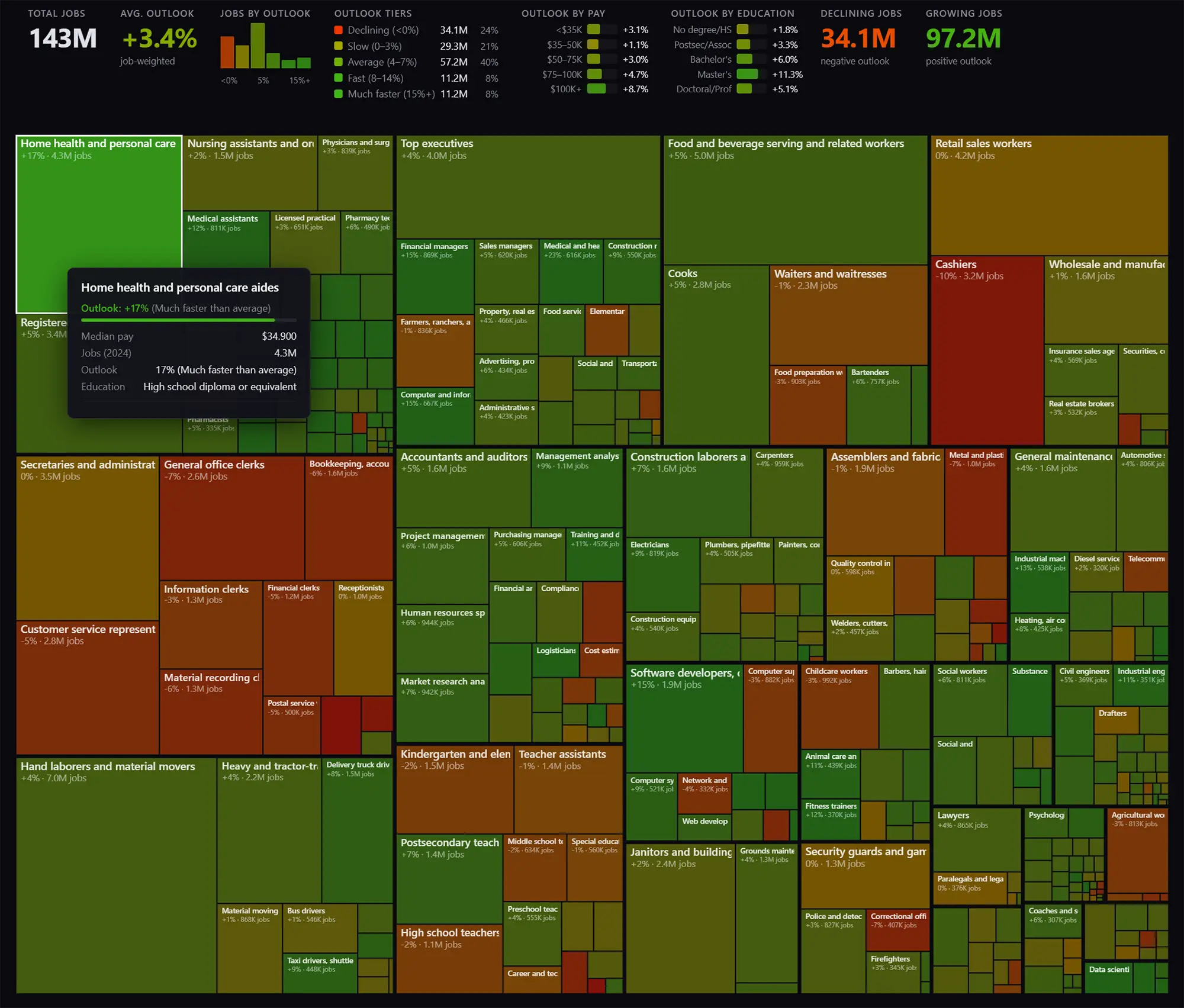Viewport: 1184px width, 1008px height.
Task: Select the Retail sales workers tile
Action: (1048, 195)
